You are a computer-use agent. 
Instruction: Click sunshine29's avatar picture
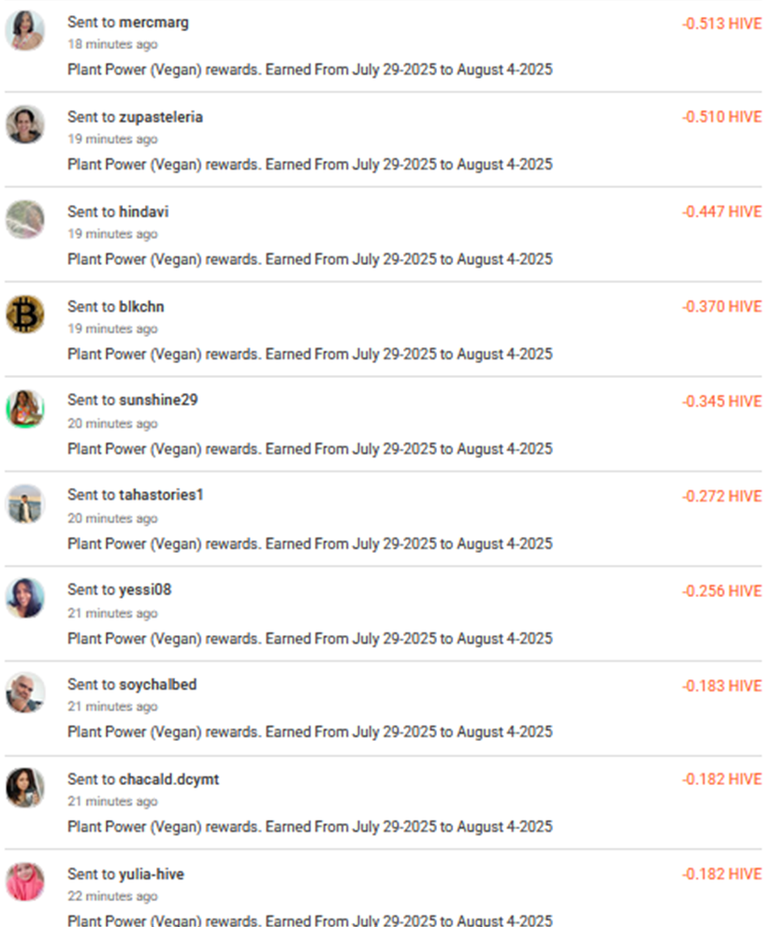coord(25,409)
